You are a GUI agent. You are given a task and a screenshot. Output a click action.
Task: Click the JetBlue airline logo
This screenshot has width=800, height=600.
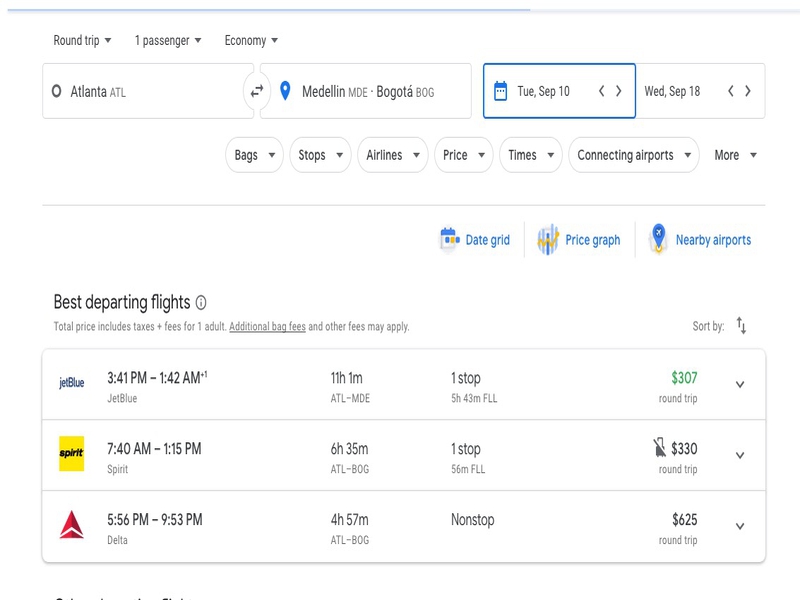click(71, 383)
